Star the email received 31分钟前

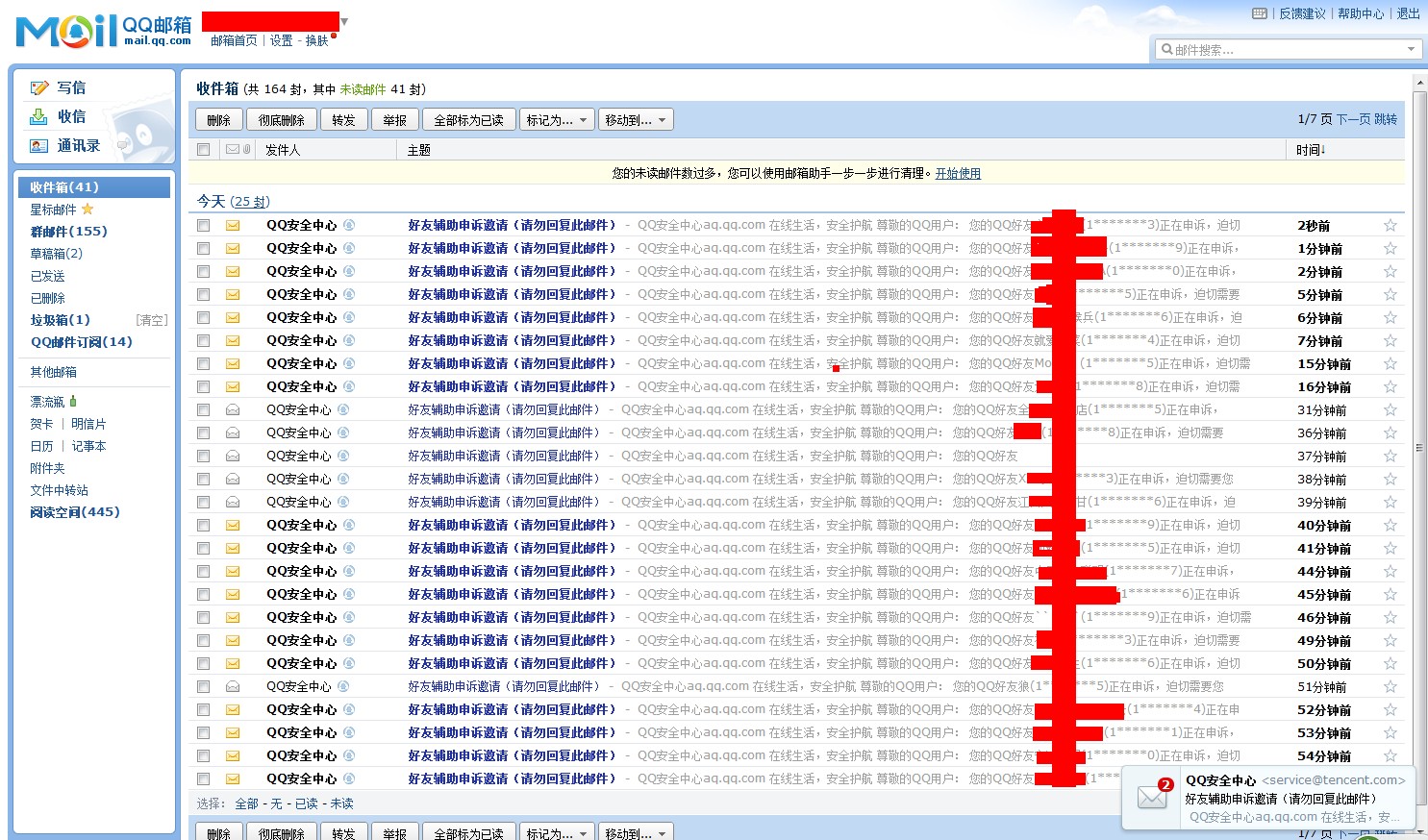coord(1390,409)
